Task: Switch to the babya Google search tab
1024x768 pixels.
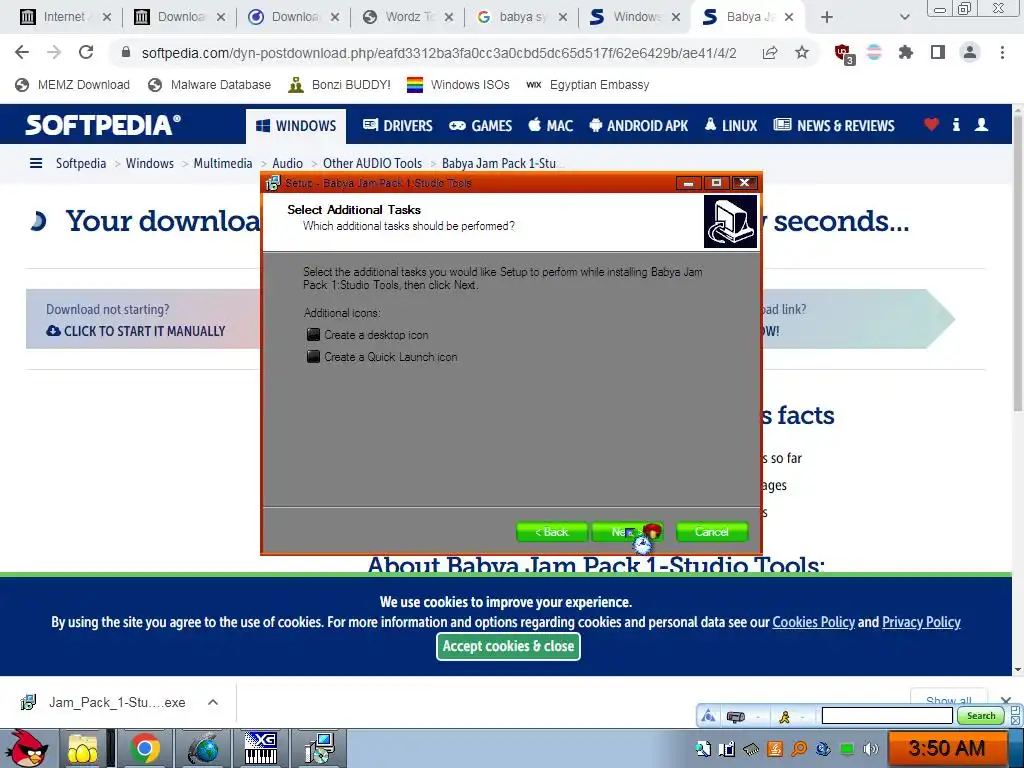Action: tap(522, 17)
